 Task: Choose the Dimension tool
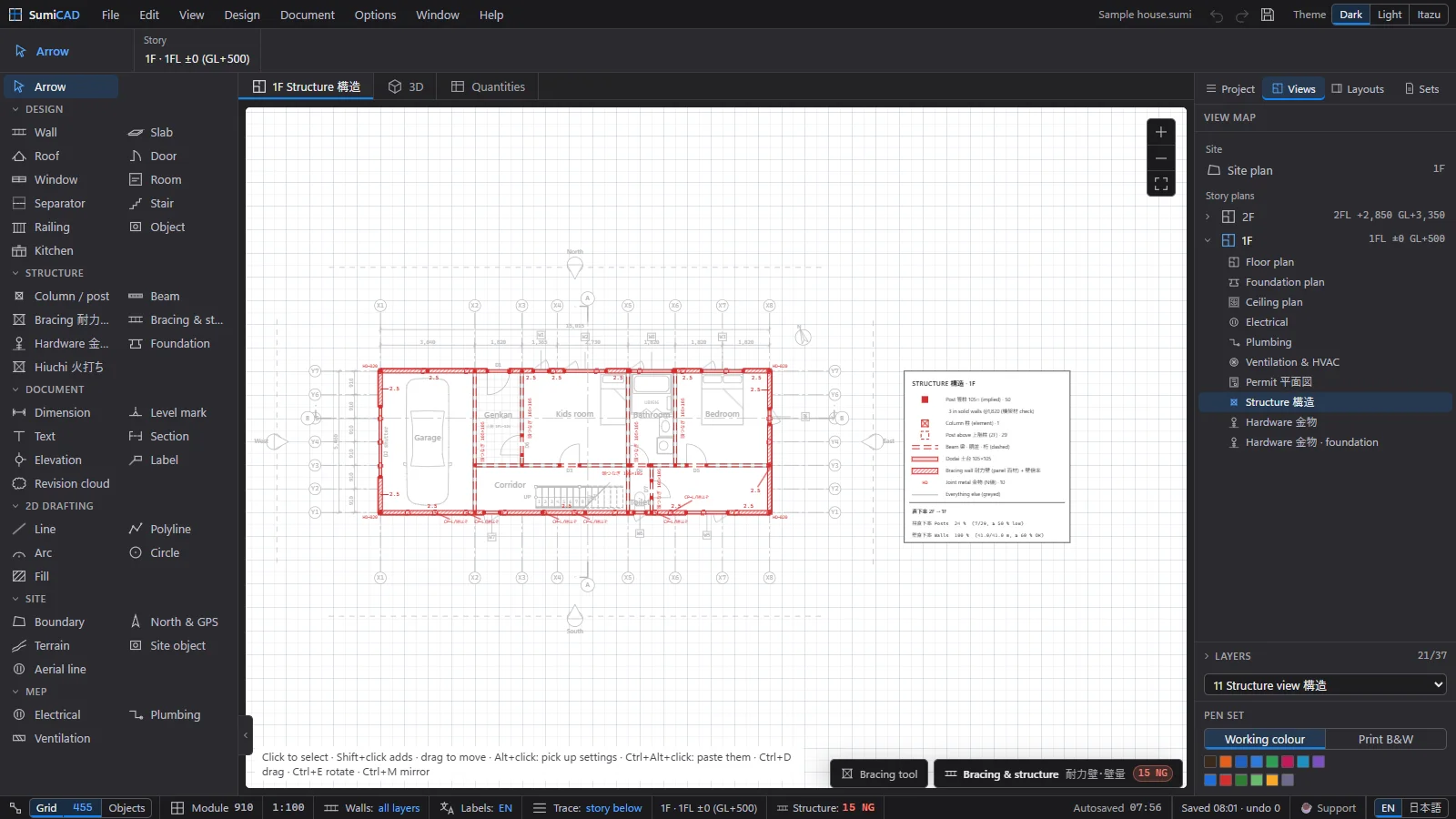tap(60, 412)
